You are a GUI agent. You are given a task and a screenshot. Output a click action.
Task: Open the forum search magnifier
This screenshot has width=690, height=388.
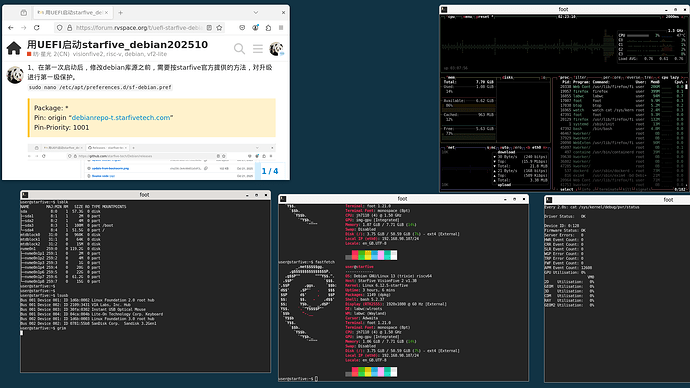coord(239,48)
